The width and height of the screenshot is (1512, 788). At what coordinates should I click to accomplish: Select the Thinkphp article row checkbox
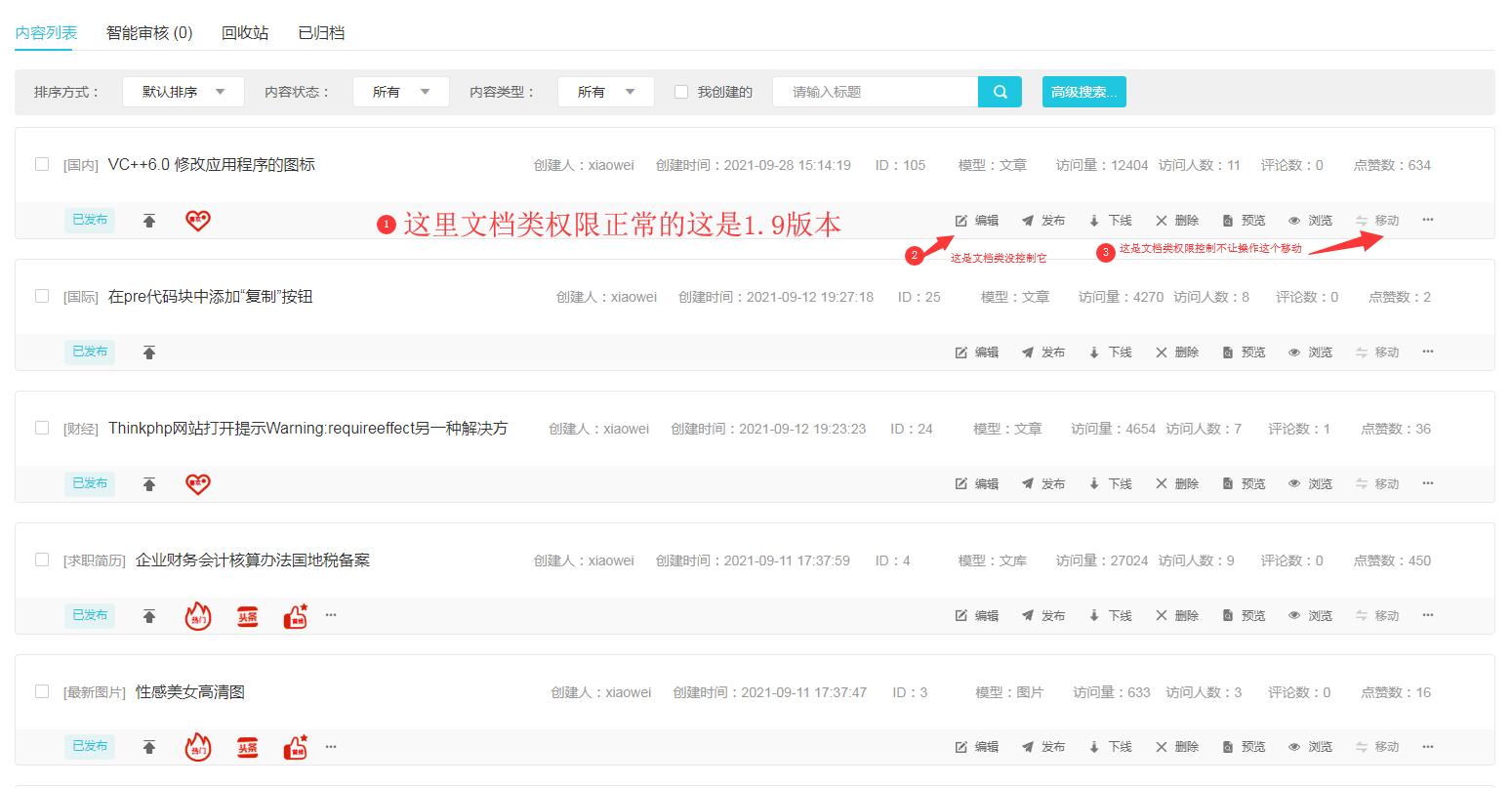(x=42, y=428)
